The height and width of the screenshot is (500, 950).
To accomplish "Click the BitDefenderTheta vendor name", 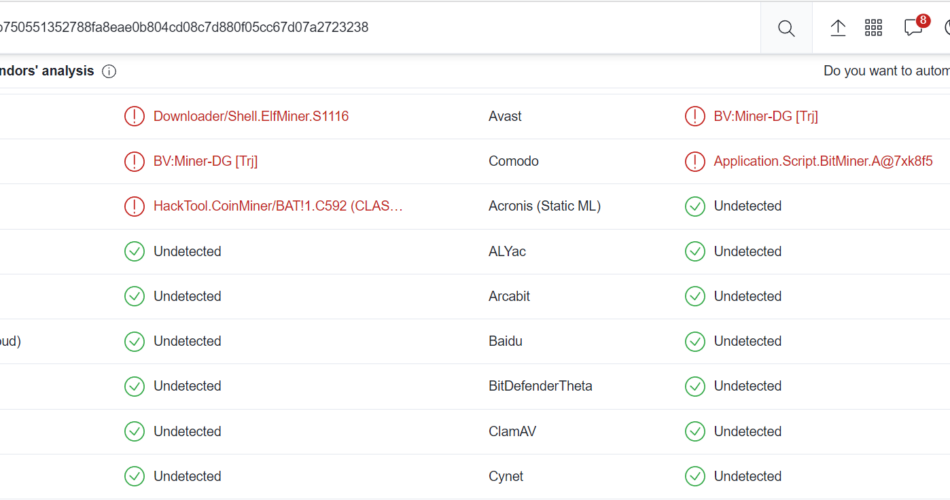I will pos(540,386).
